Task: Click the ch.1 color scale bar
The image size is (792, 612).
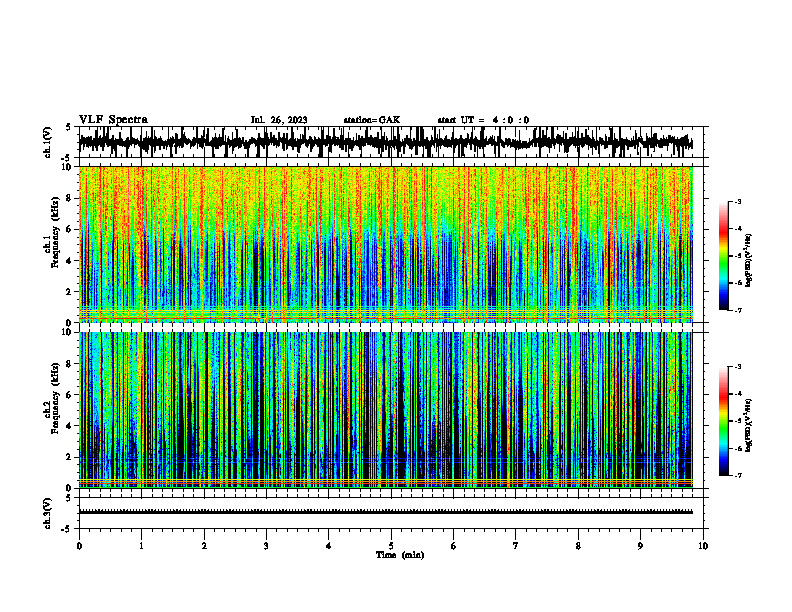Action: [724, 255]
